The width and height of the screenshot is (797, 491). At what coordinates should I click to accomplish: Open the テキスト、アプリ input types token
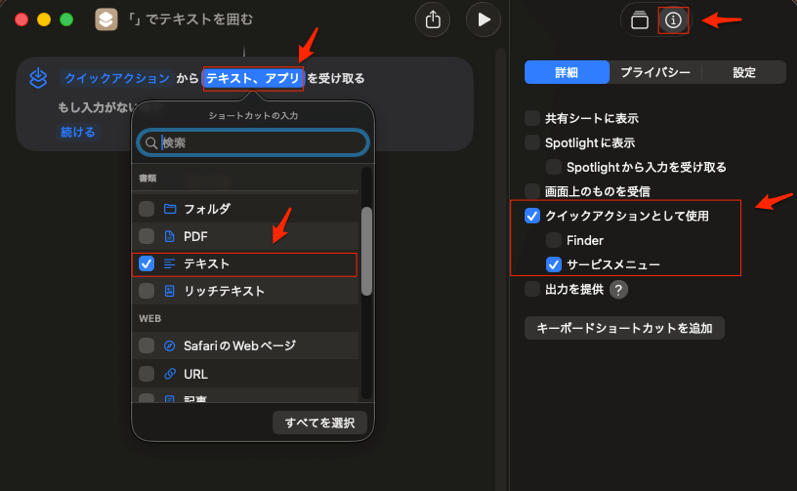click(x=253, y=78)
